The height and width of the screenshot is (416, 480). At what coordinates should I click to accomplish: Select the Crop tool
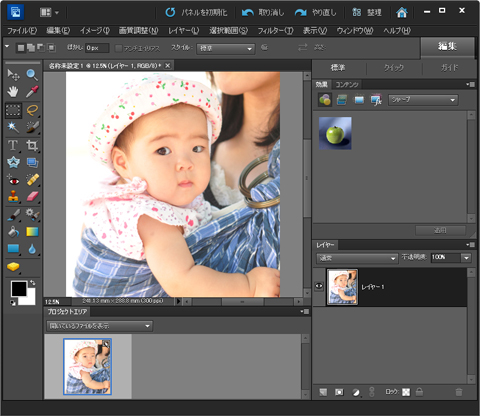click(32, 146)
